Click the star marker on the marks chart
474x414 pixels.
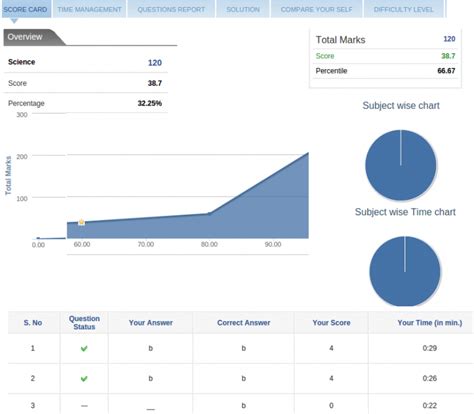coord(81,222)
